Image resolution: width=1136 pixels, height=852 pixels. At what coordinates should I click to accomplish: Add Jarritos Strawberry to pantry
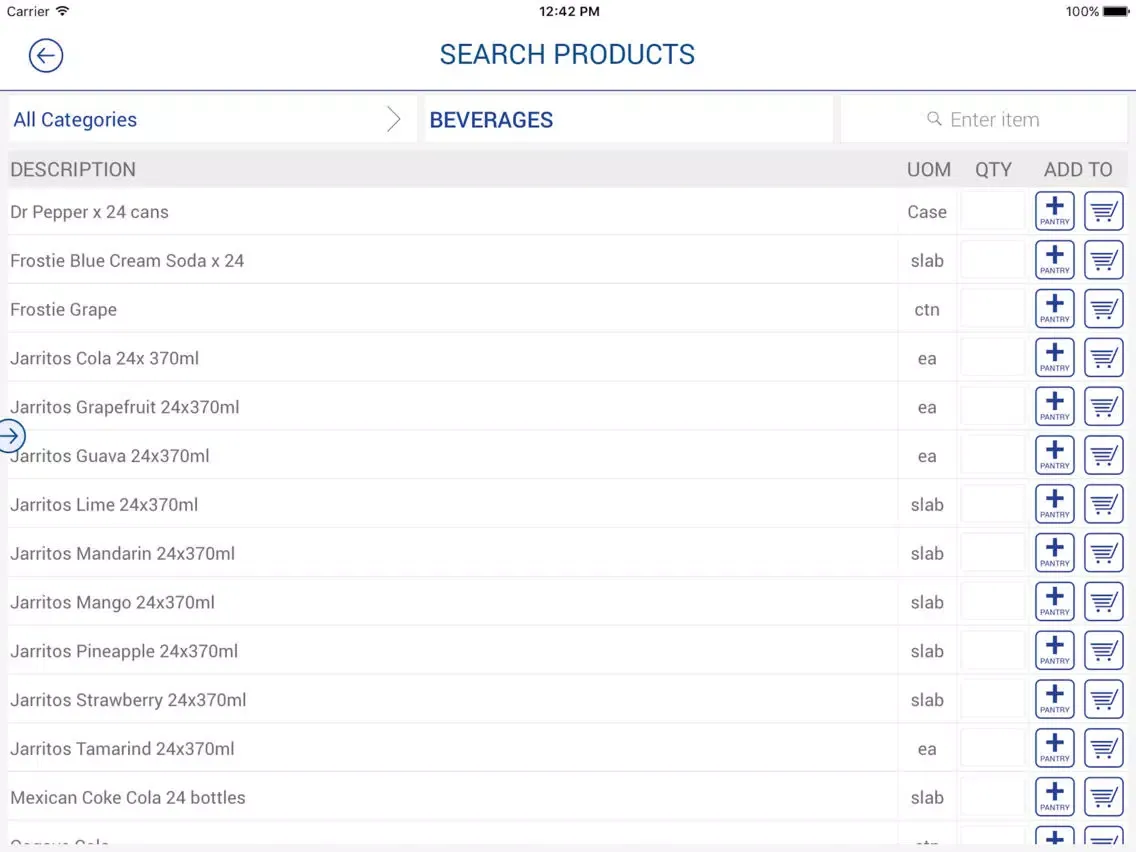pyautogui.click(x=1054, y=699)
